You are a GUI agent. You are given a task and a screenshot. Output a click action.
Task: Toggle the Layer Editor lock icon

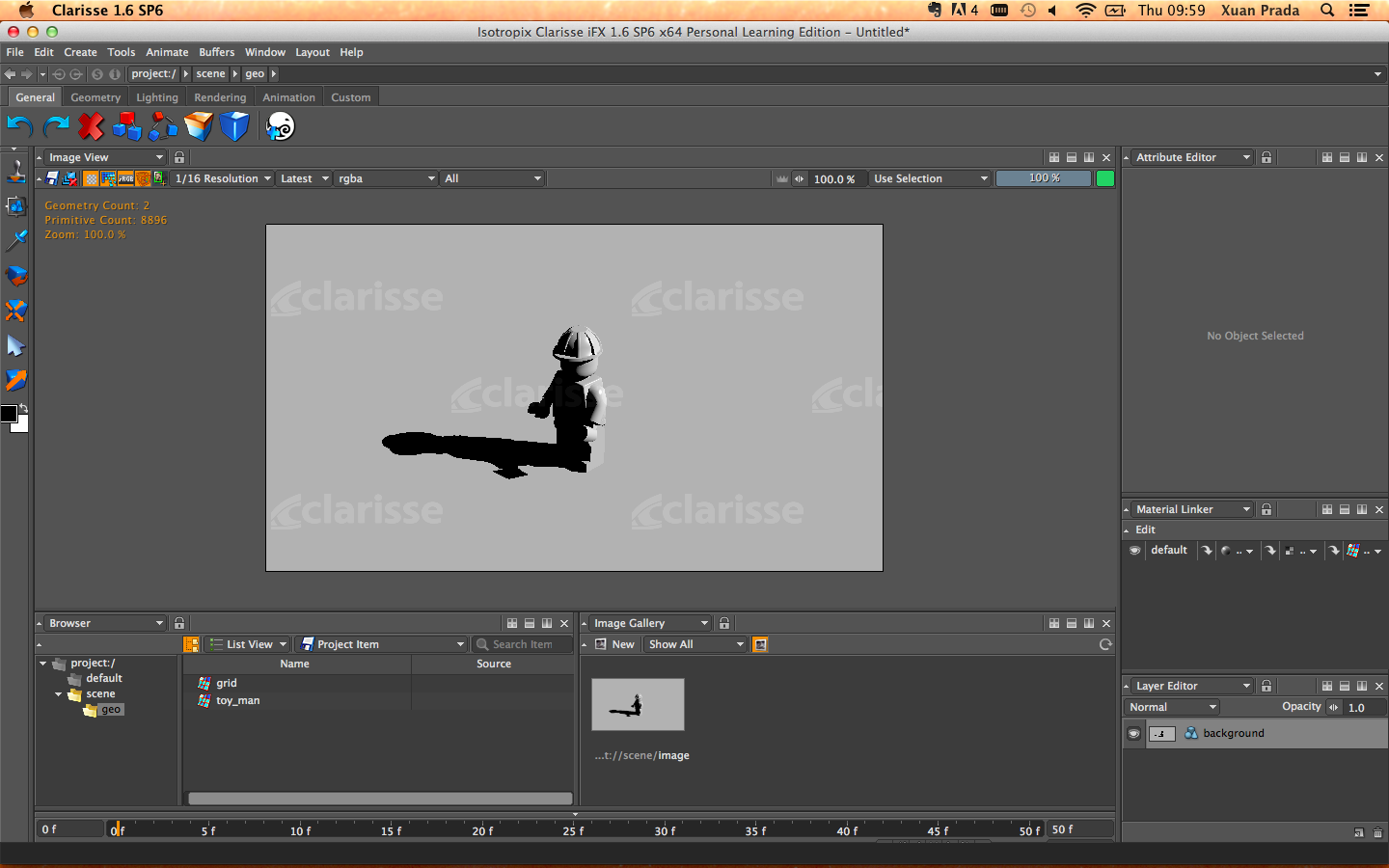pyautogui.click(x=1266, y=686)
